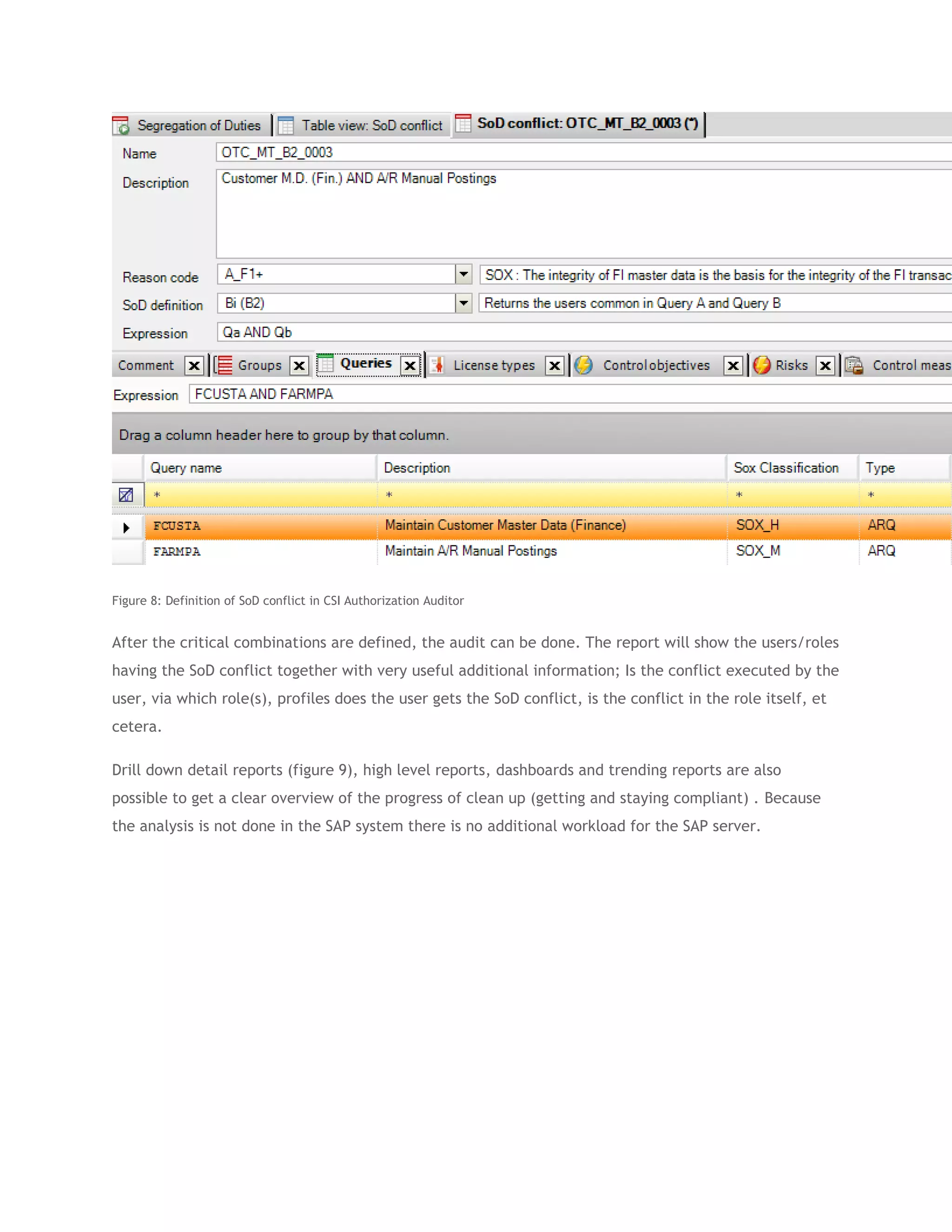Sort by Query name column header
The width and height of the screenshot is (952, 1232).
click(261, 468)
